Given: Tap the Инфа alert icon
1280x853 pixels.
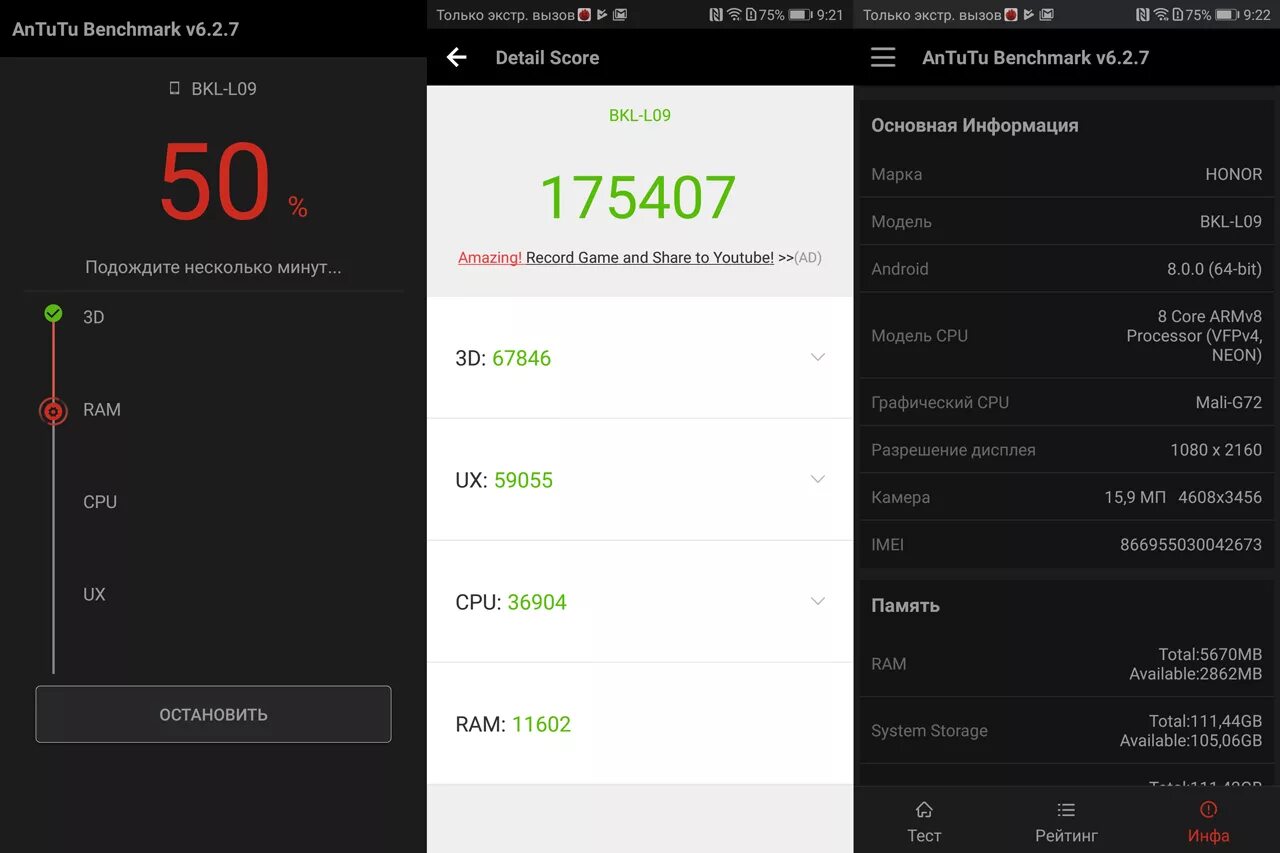Looking at the screenshot, I should [1208, 809].
